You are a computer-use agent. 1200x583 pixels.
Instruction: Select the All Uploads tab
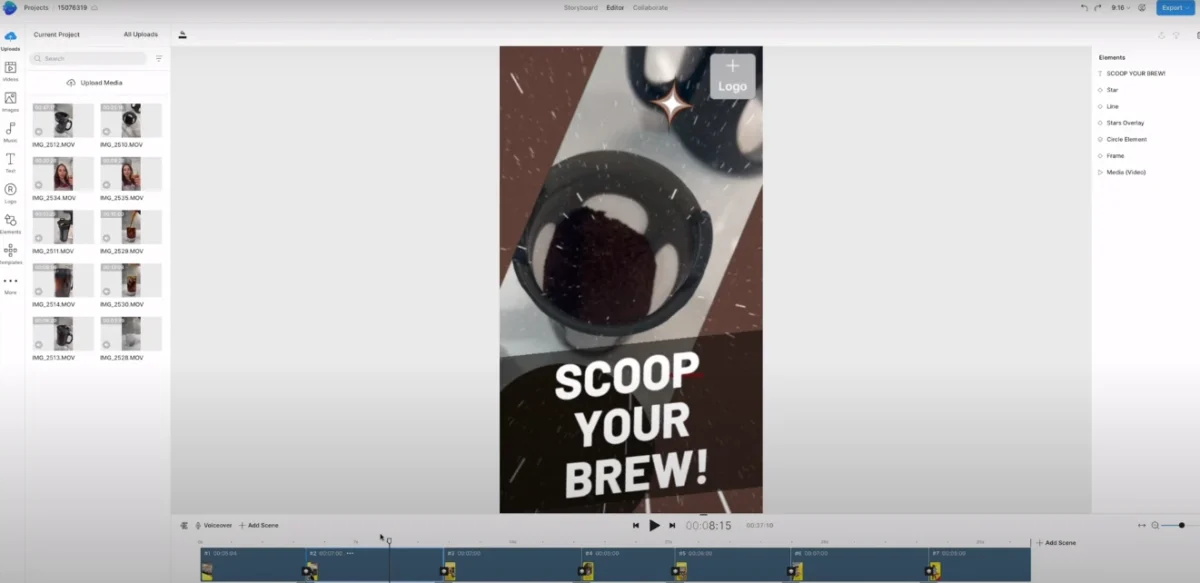tap(141, 34)
